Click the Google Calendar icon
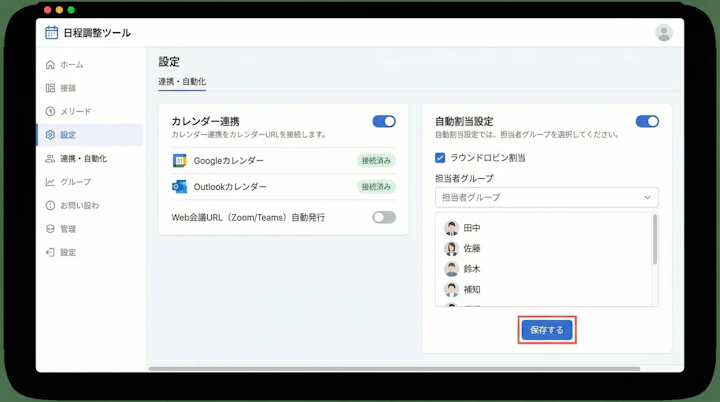Image resolution: width=720 pixels, height=402 pixels. pos(179,161)
